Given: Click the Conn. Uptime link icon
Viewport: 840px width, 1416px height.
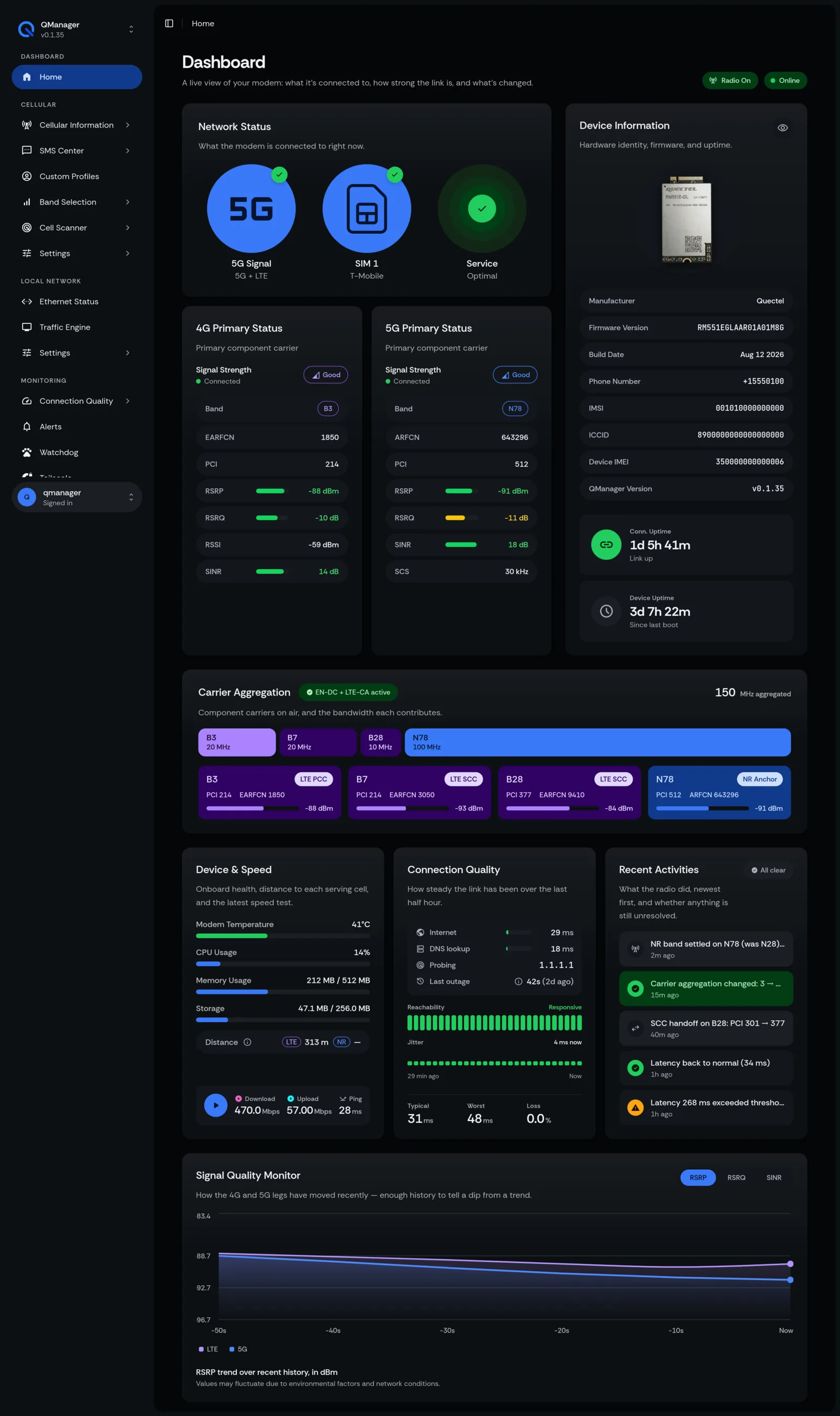Looking at the screenshot, I should click(x=606, y=544).
